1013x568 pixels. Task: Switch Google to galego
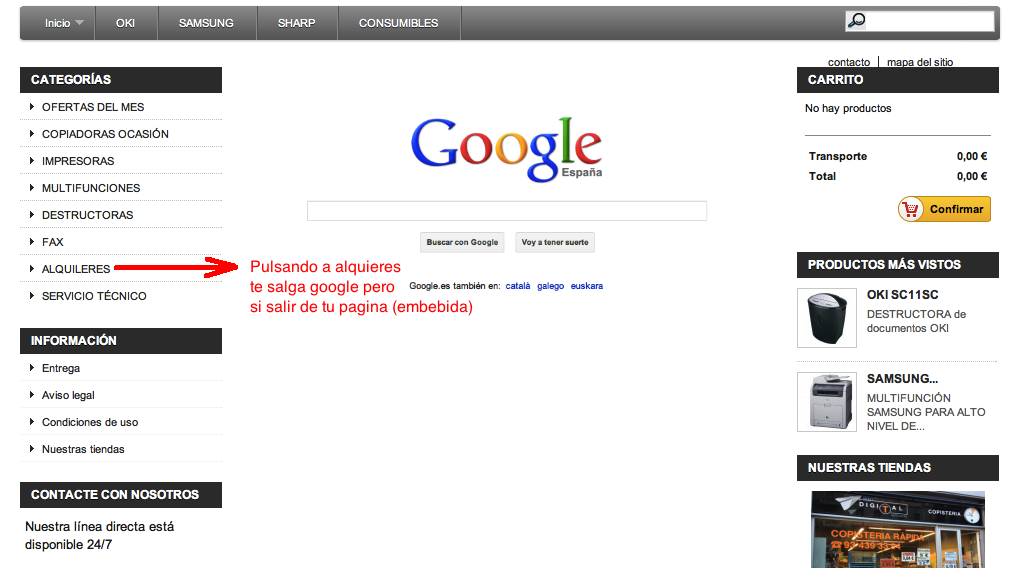pos(550,286)
